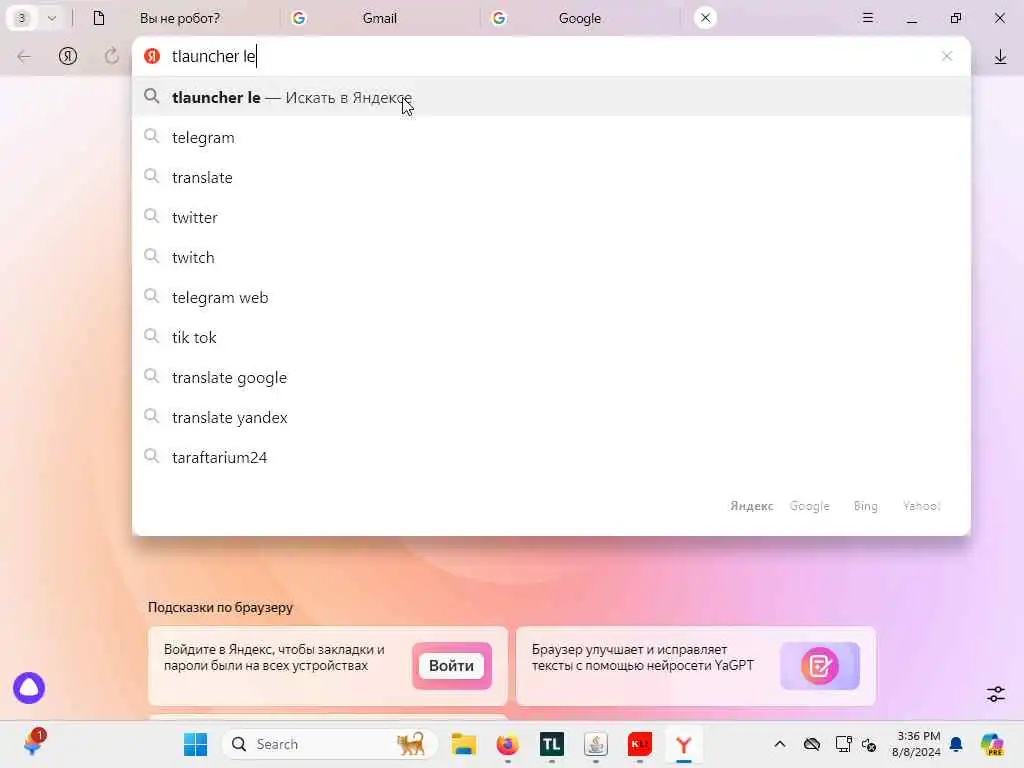Switch to the 'Вы не робот?' tab

(180, 18)
